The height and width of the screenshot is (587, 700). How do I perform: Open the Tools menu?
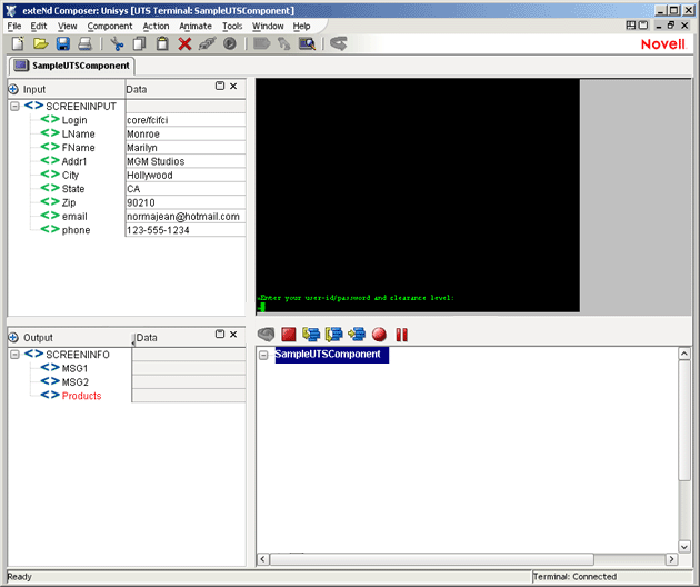(232, 26)
